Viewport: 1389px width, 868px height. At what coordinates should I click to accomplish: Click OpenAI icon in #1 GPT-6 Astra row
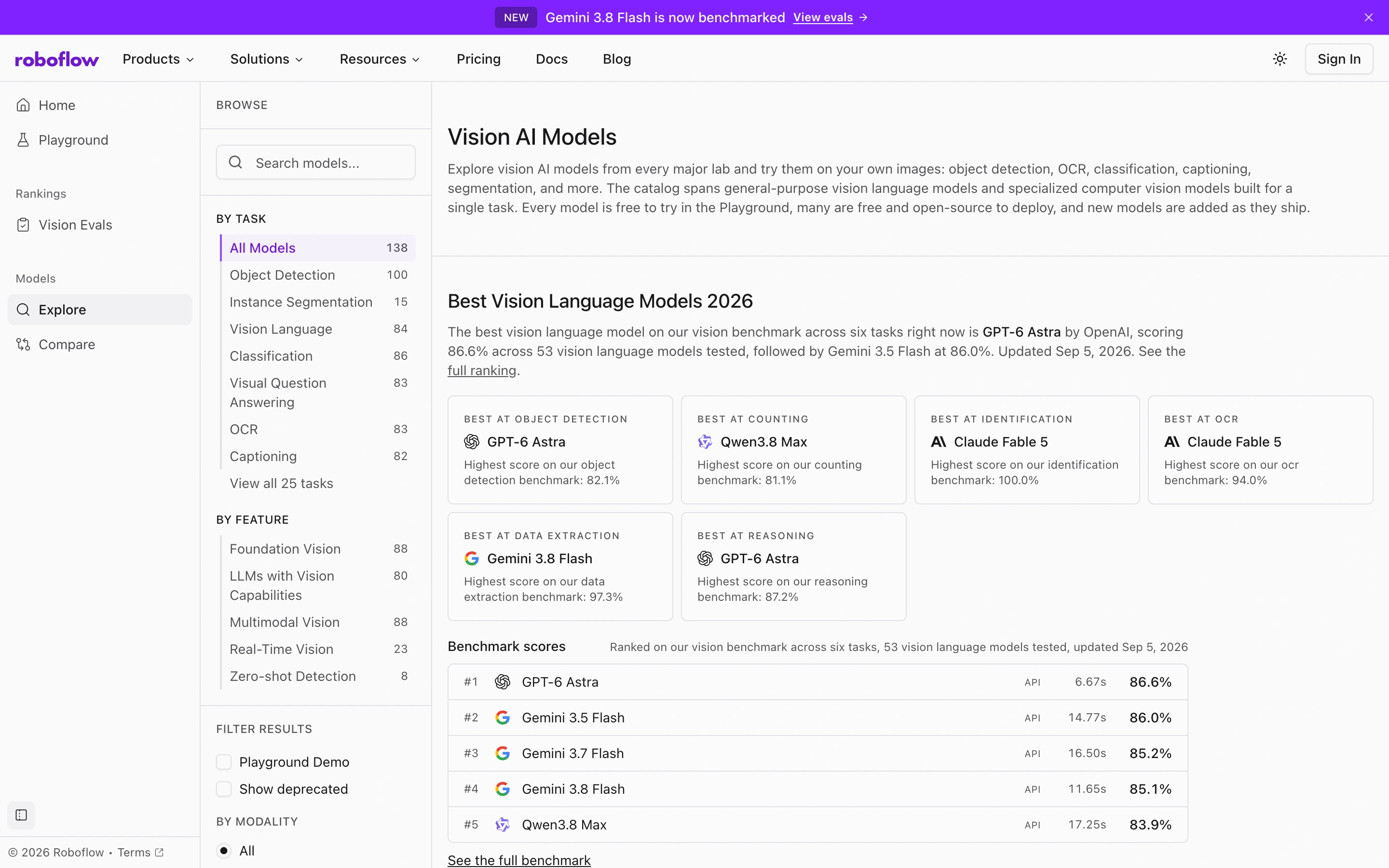pyautogui.click(x=503, y=682)
